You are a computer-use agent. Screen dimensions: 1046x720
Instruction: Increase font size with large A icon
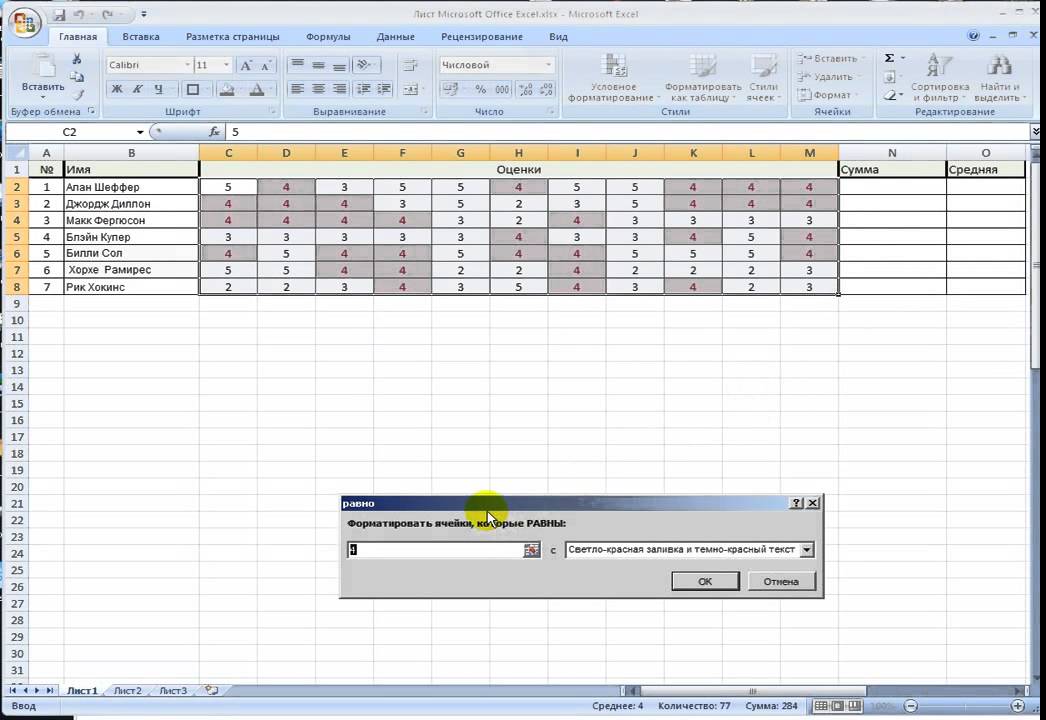pos(246,65)
